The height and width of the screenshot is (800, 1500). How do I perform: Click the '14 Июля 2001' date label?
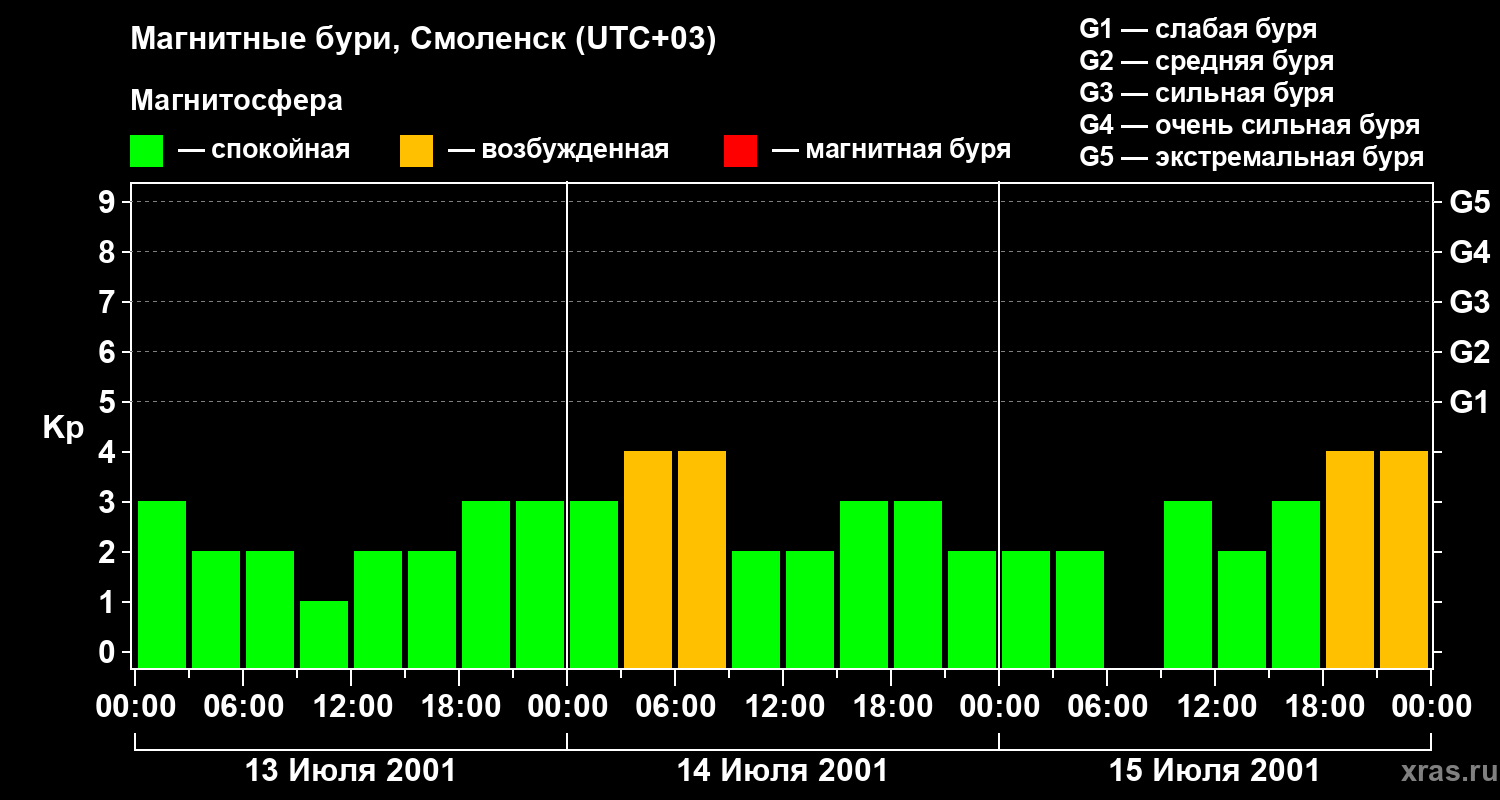click(782, 771)
